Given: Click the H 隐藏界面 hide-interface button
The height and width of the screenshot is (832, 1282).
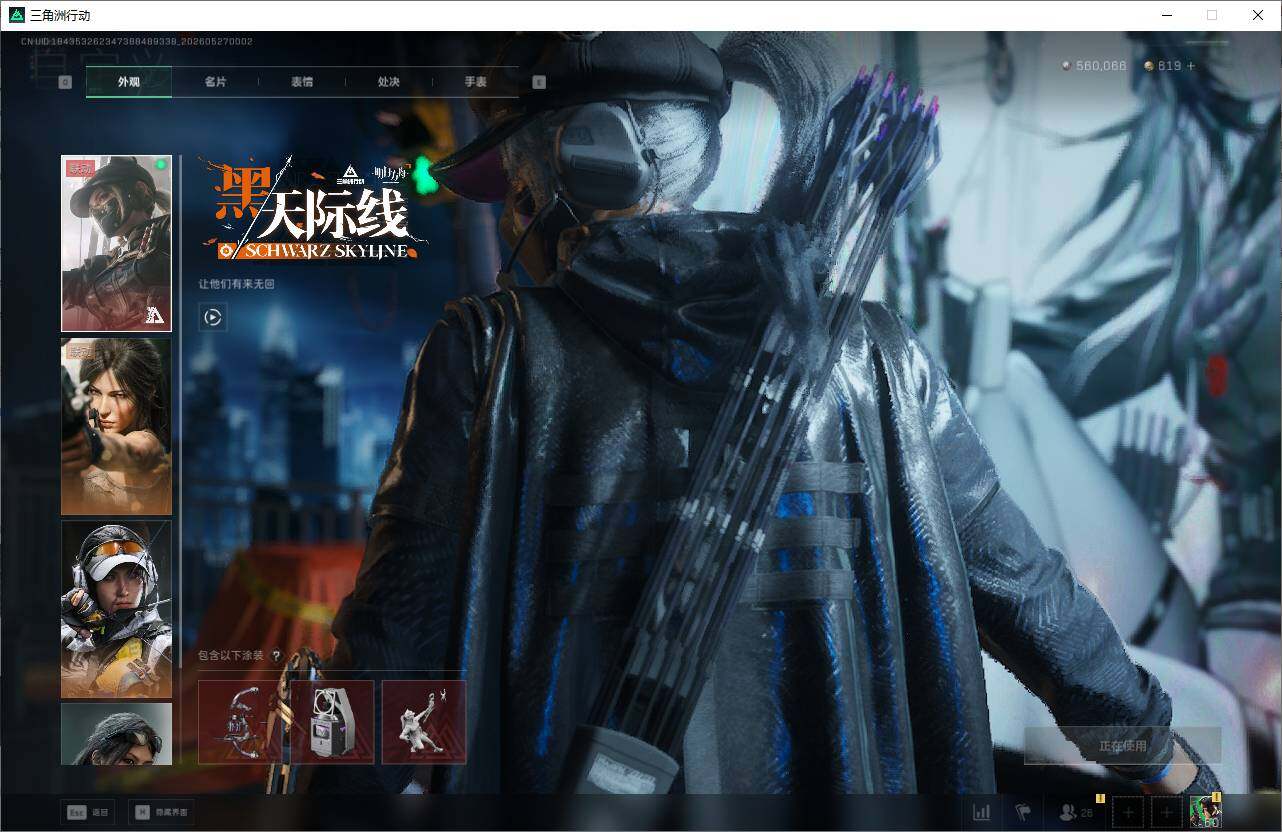Looking at the screenshot, I should point(160,812).
